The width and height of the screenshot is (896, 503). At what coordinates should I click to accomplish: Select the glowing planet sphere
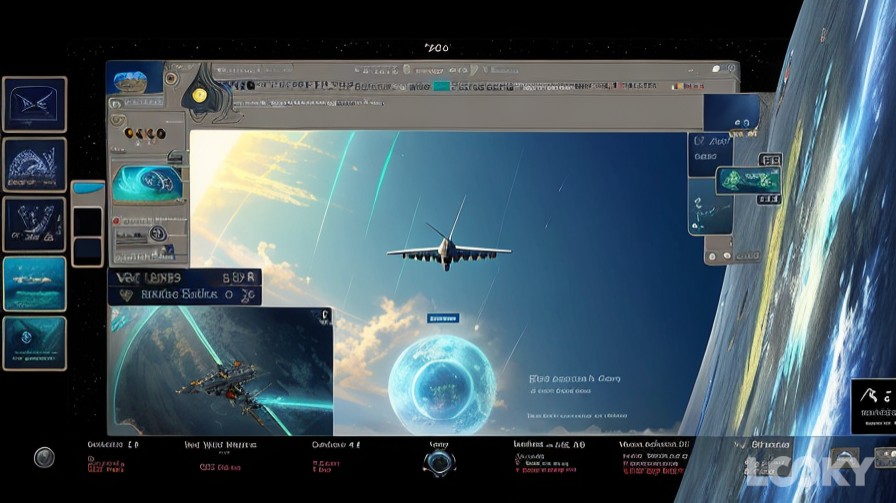click(x=442, y=385)
